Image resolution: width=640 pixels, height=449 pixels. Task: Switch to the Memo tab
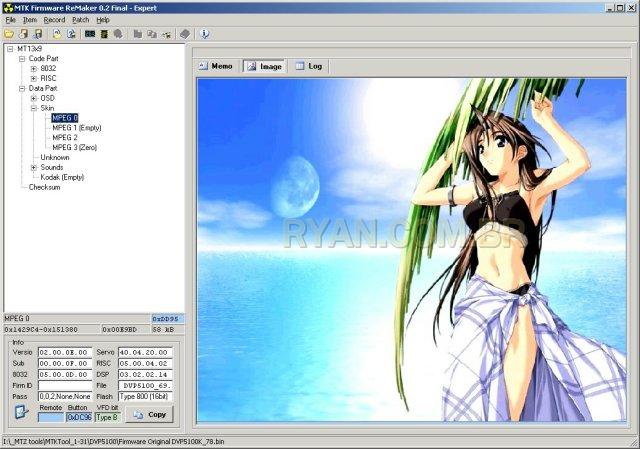tap(216, 66)
